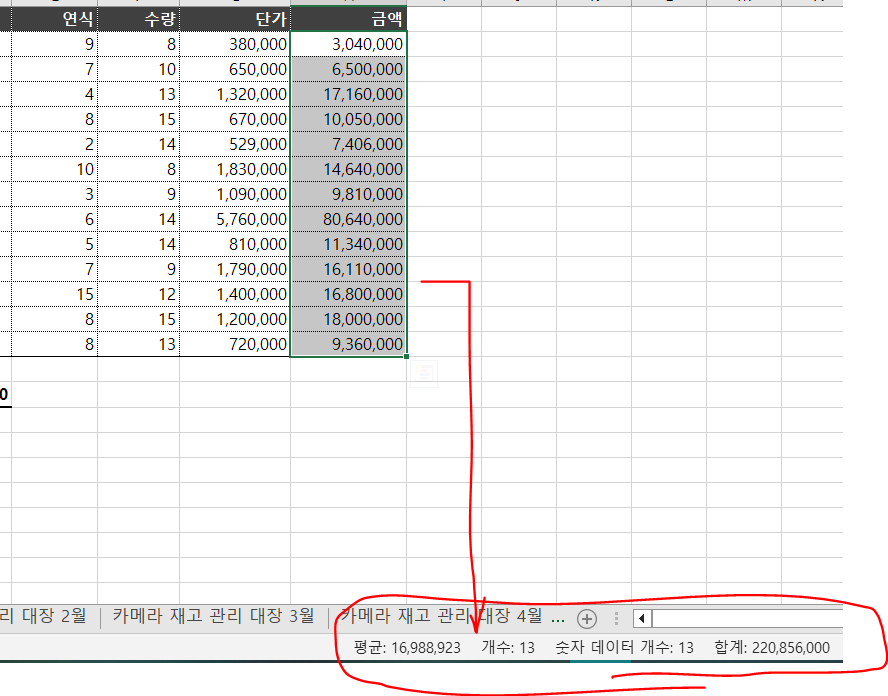Select the 금액 cell 11,340,000
The width and height of the screenshot is (888, 696).
click(x=348, y=244)
